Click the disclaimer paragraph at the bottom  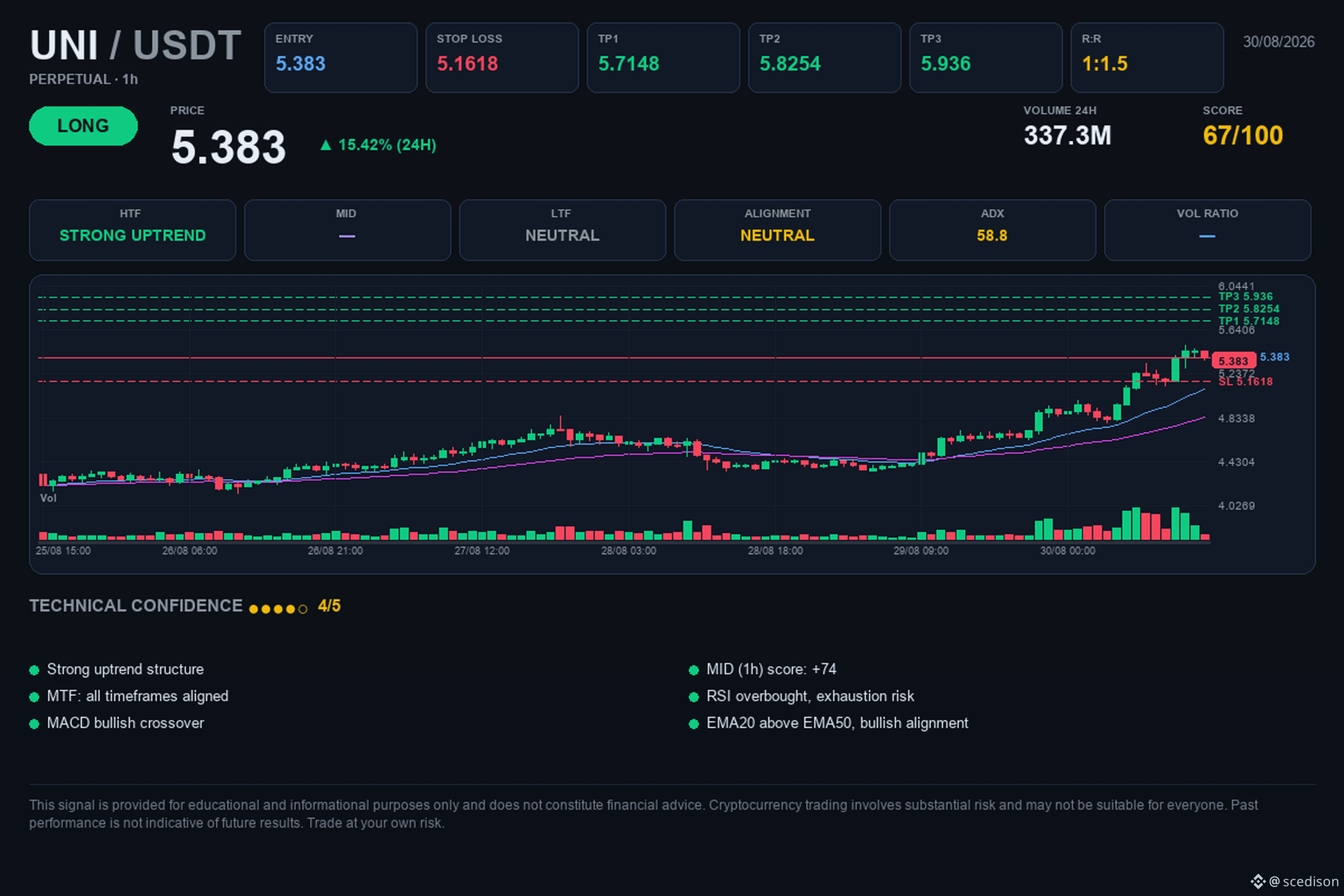[x=643, y=814]
